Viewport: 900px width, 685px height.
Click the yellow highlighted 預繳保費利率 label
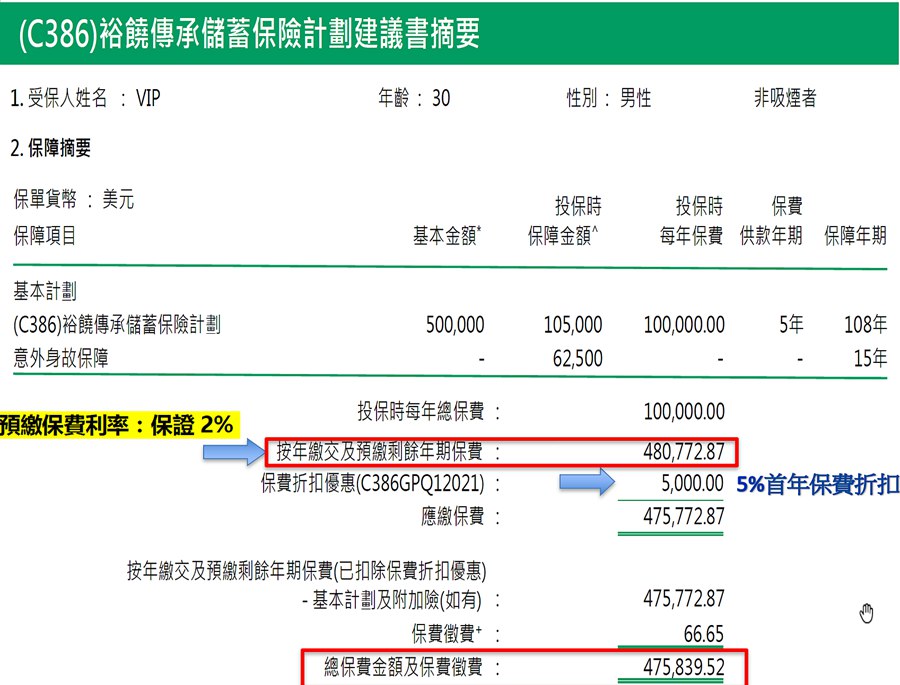point(118,424)
